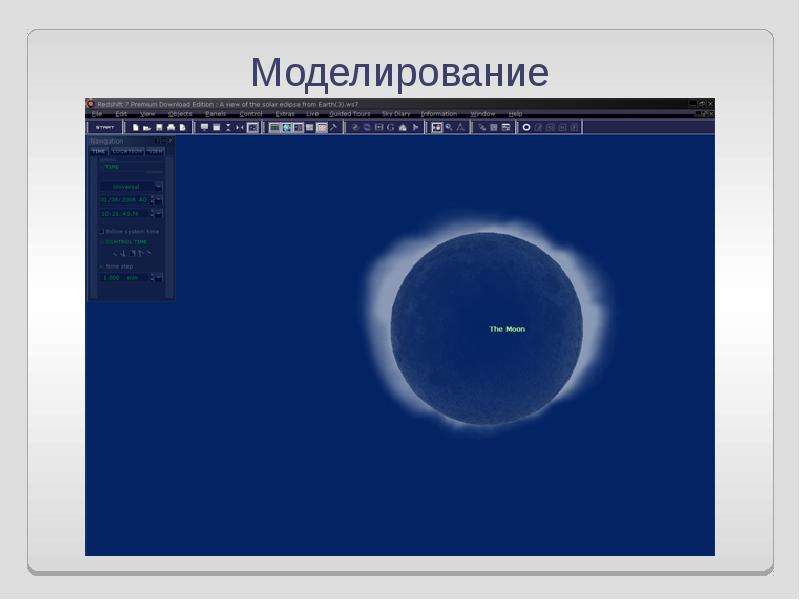Image resolution: width=800 pixels, height=600 pixels.
Task: Open the Universal time zone dropdown
Action: 131,187
